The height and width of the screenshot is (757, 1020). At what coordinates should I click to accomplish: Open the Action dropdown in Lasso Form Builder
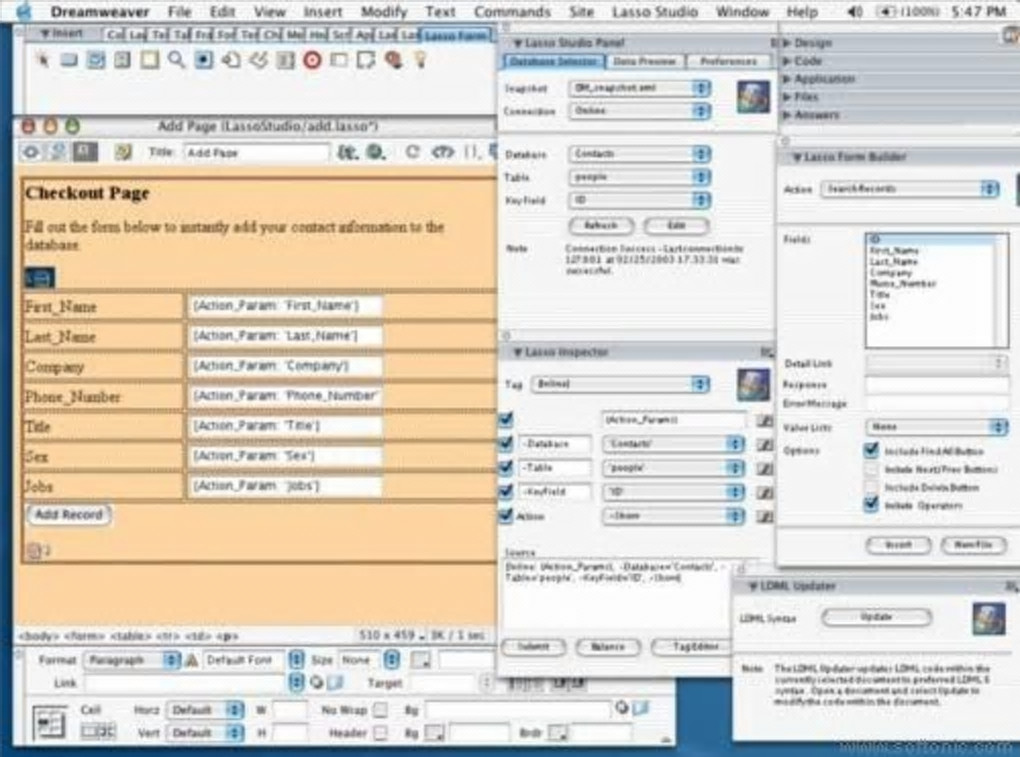[x=909, y=189]
